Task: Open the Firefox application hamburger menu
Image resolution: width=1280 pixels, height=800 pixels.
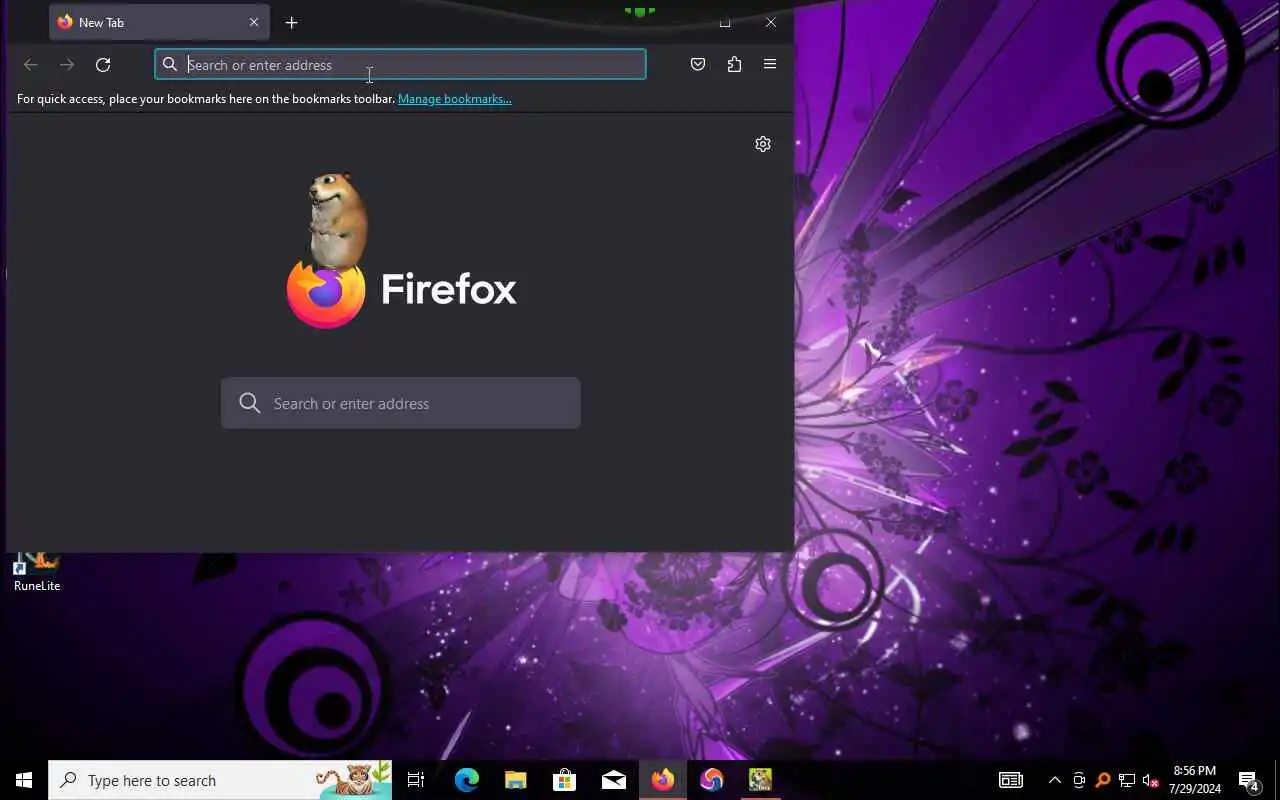Action: click(770, 64)
